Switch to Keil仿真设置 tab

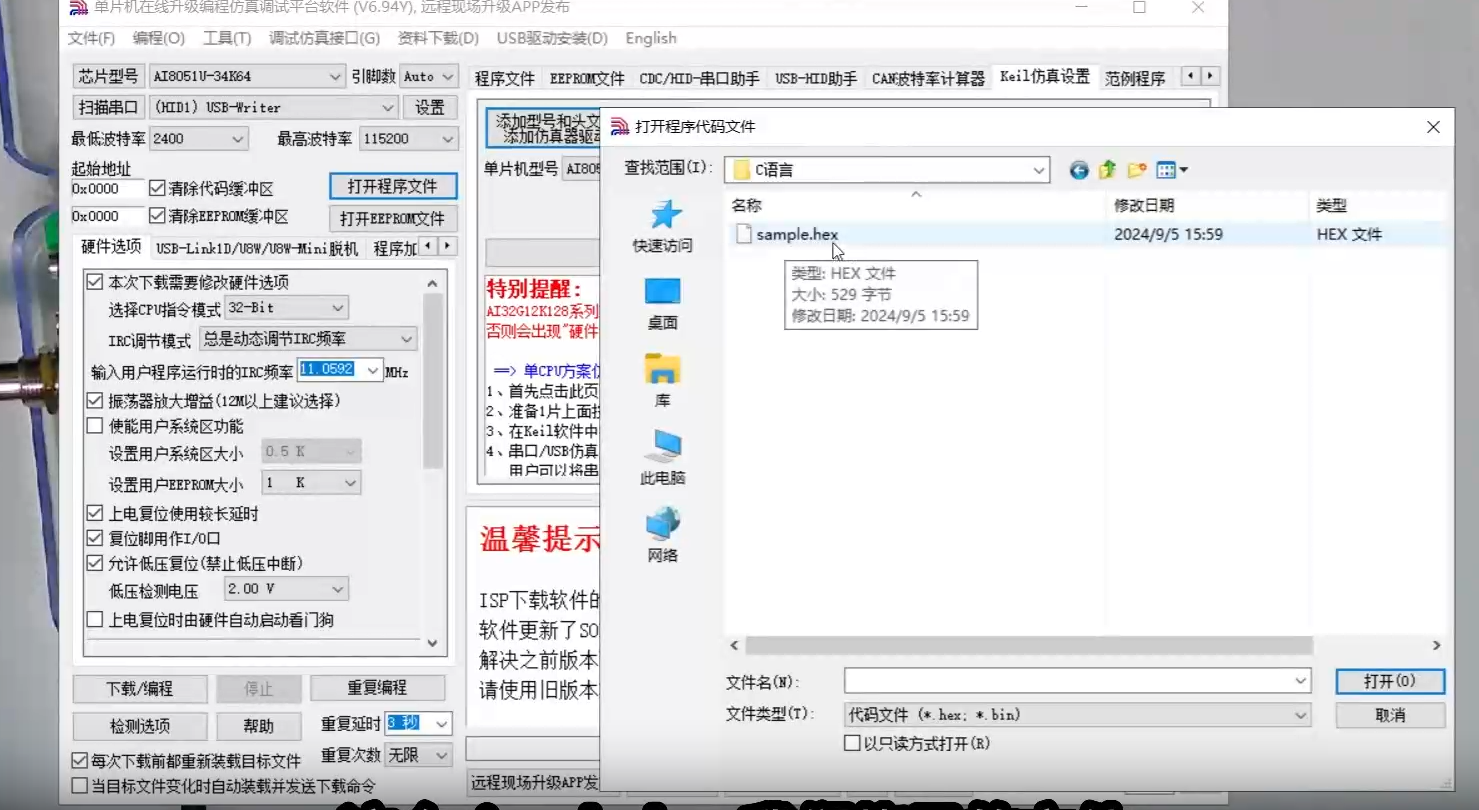[x=1045, y=77]
